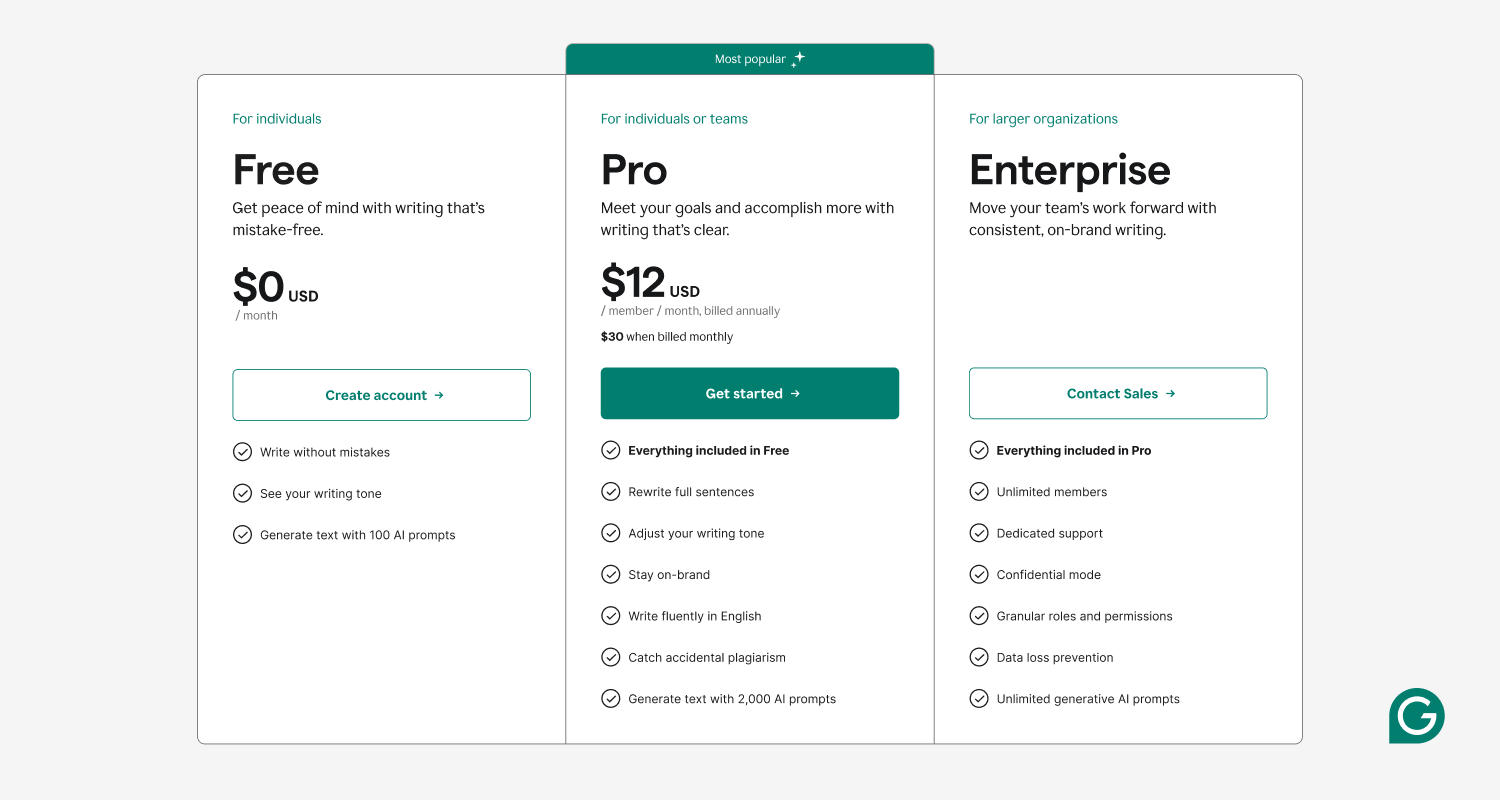Click the checkmark beside Catch accidental plagiarism

coord(611,657)
